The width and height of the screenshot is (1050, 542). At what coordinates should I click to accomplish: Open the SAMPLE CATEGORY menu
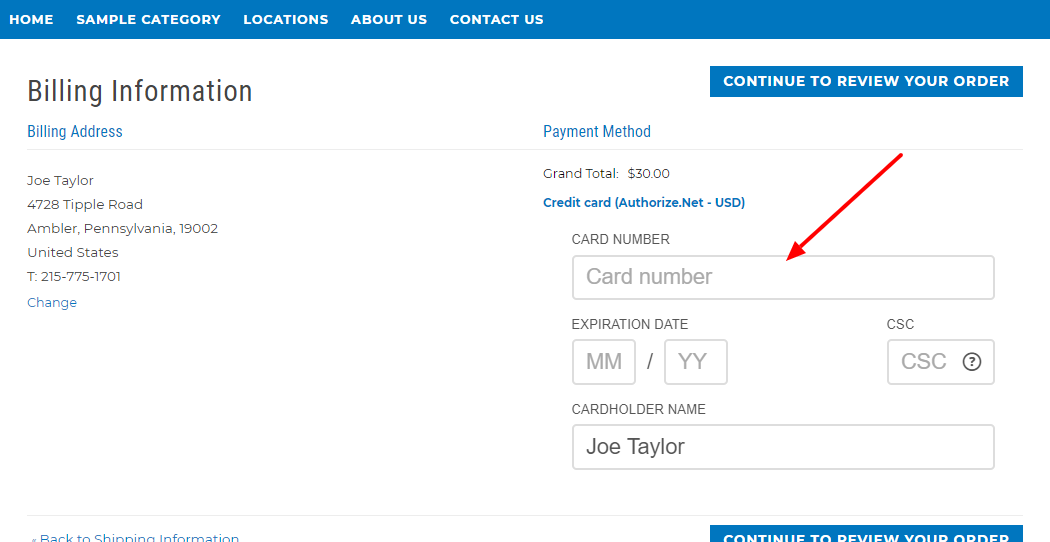click(148, 19)
